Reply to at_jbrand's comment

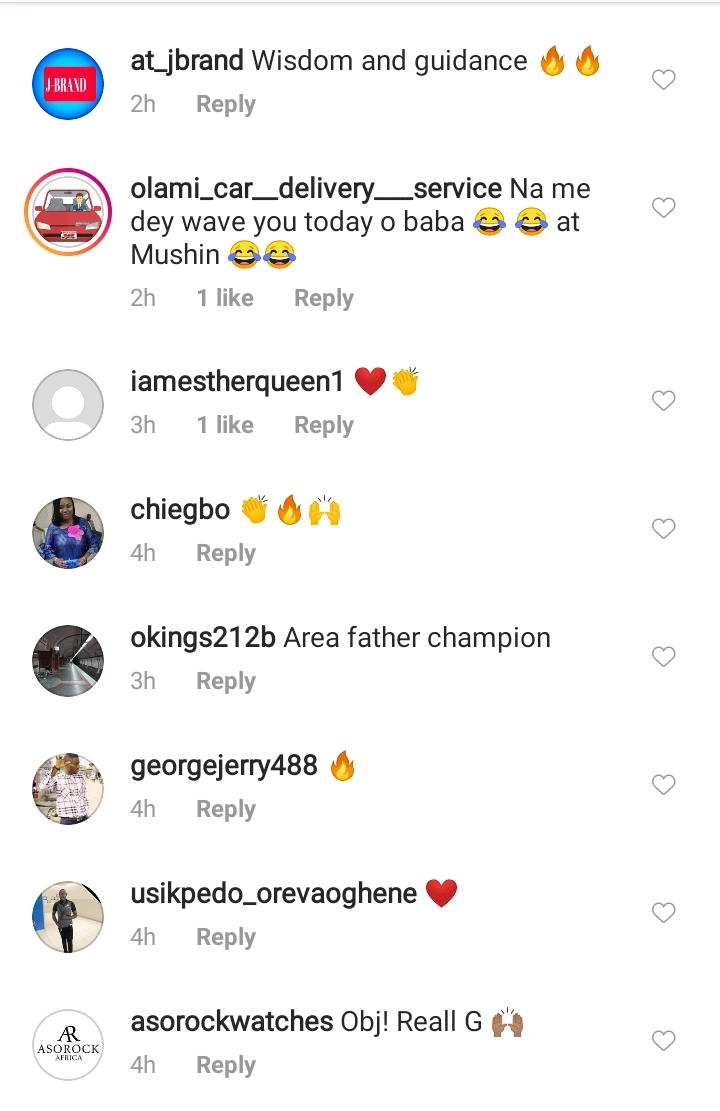(225, 104)
